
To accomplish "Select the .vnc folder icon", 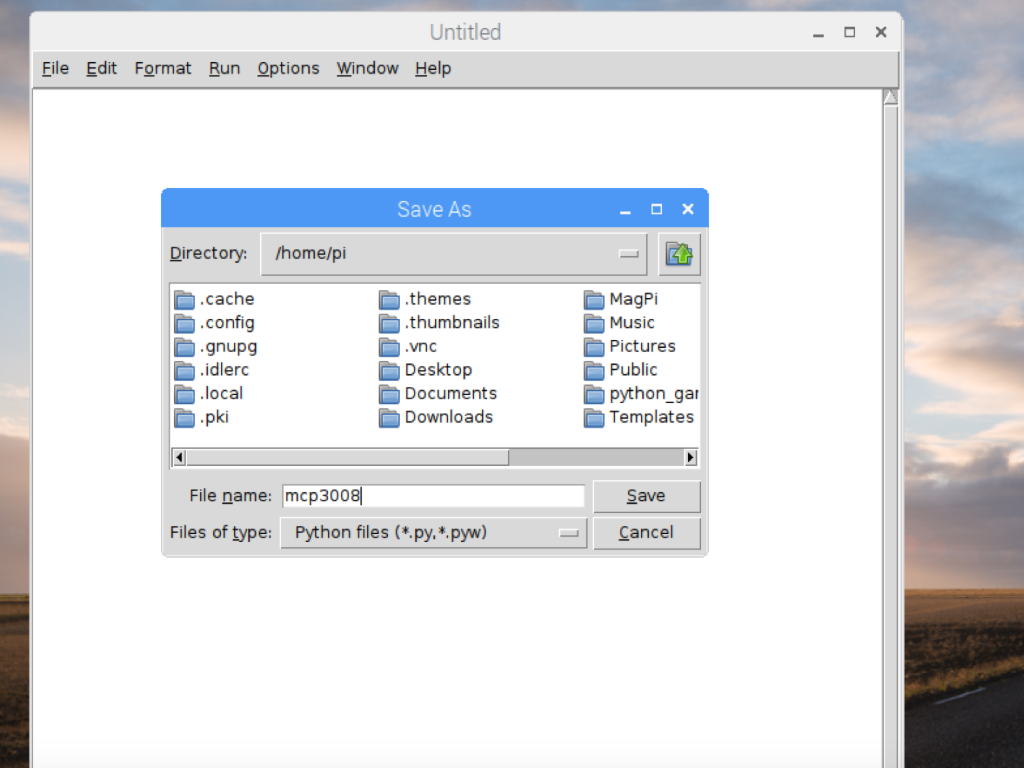I will (389, 347).
